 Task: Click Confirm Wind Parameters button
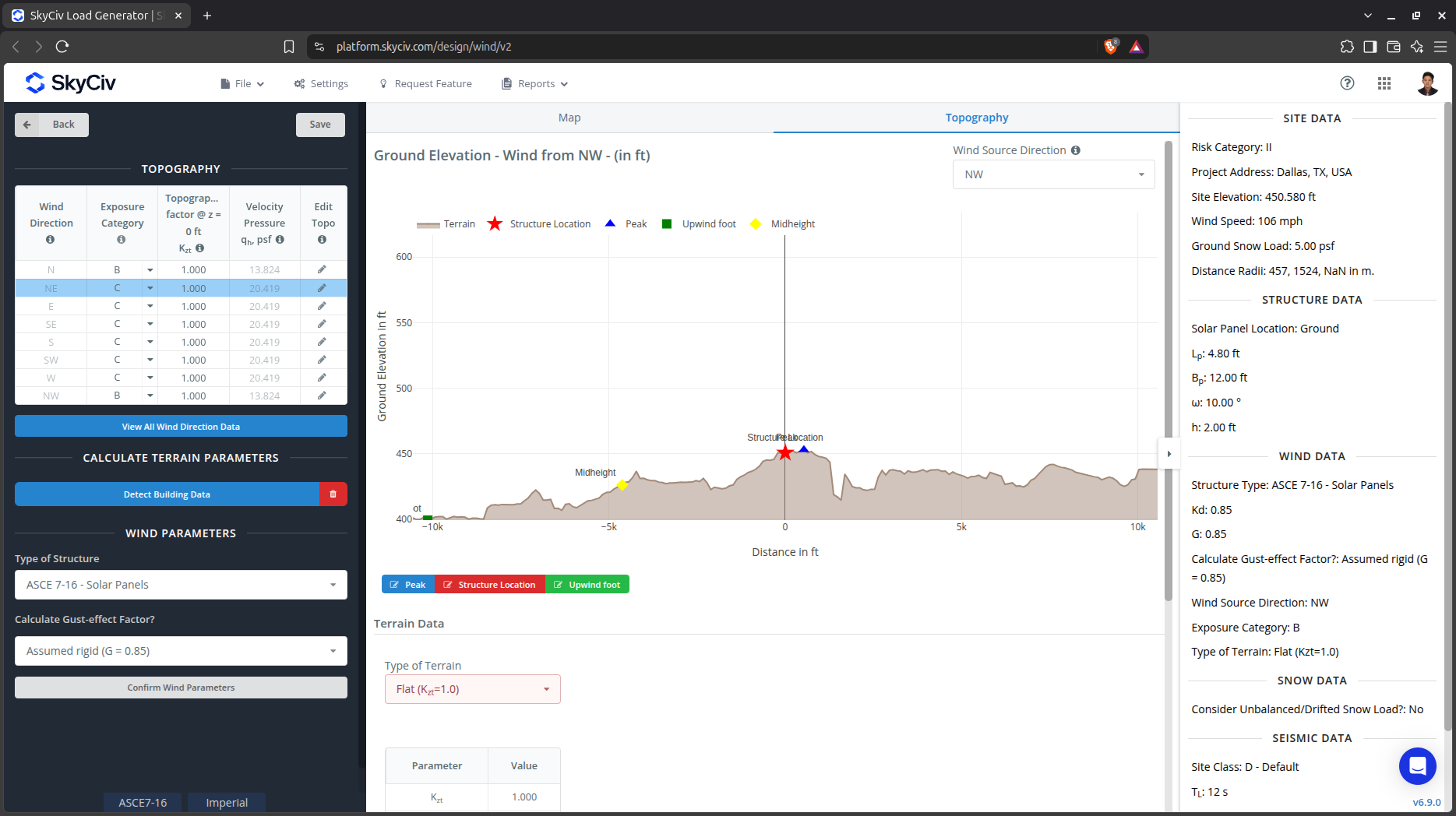pos(181,688)
